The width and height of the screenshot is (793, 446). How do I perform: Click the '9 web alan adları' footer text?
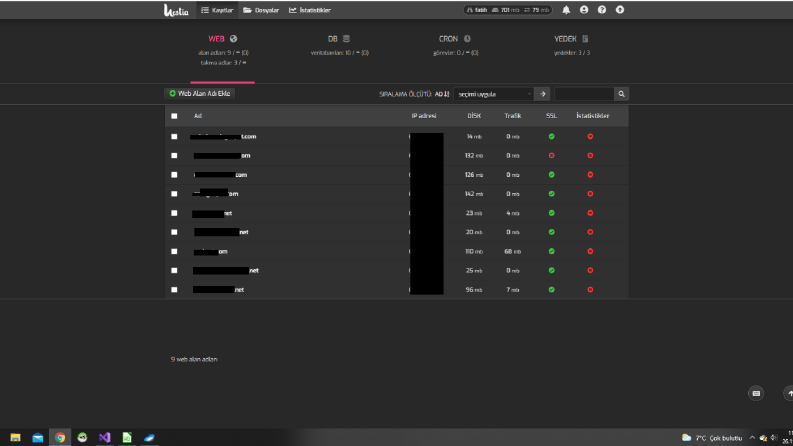click(194, 359)
